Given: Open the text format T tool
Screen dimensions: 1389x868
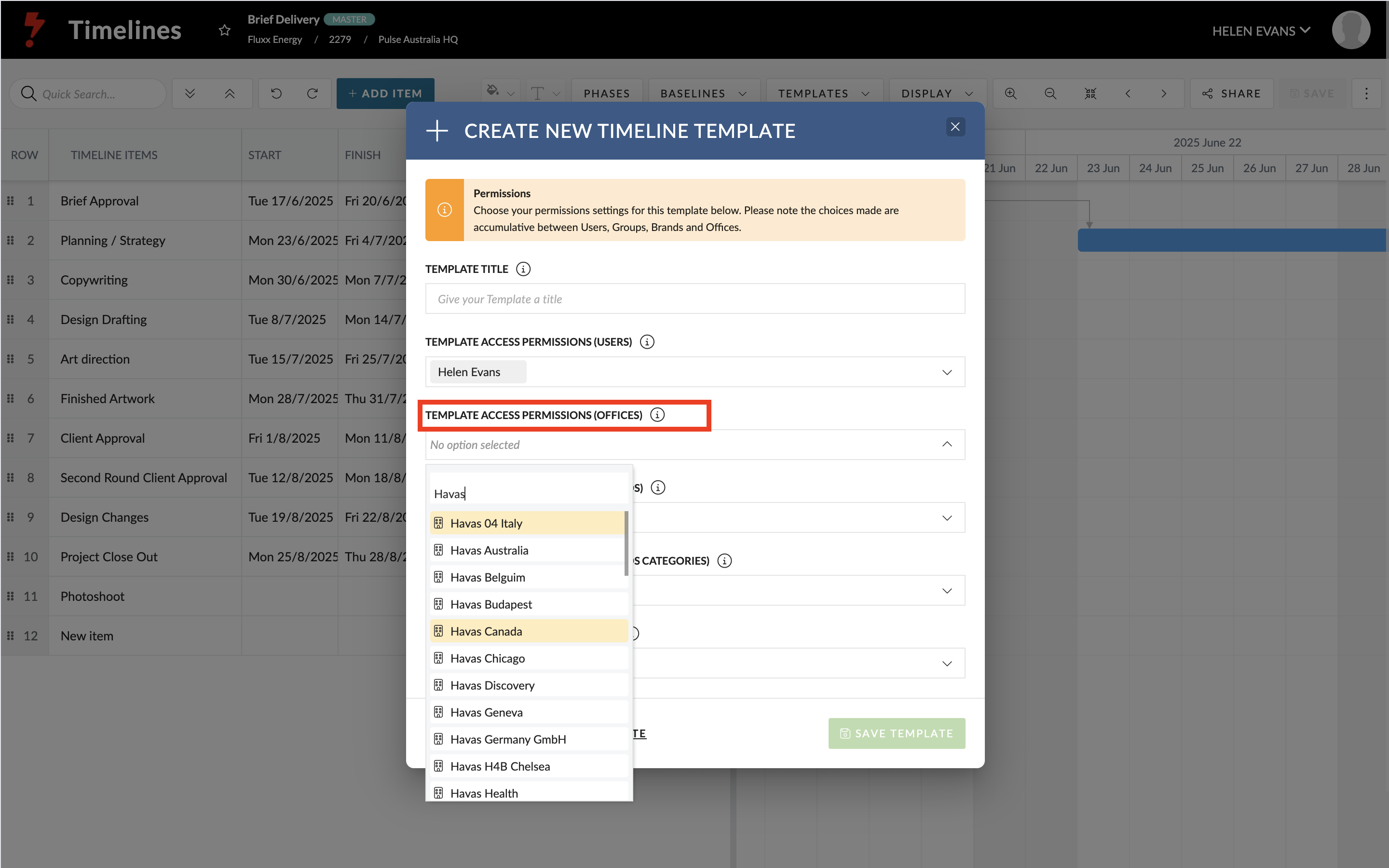Looking at the screenshot, I should click(538, 93).
